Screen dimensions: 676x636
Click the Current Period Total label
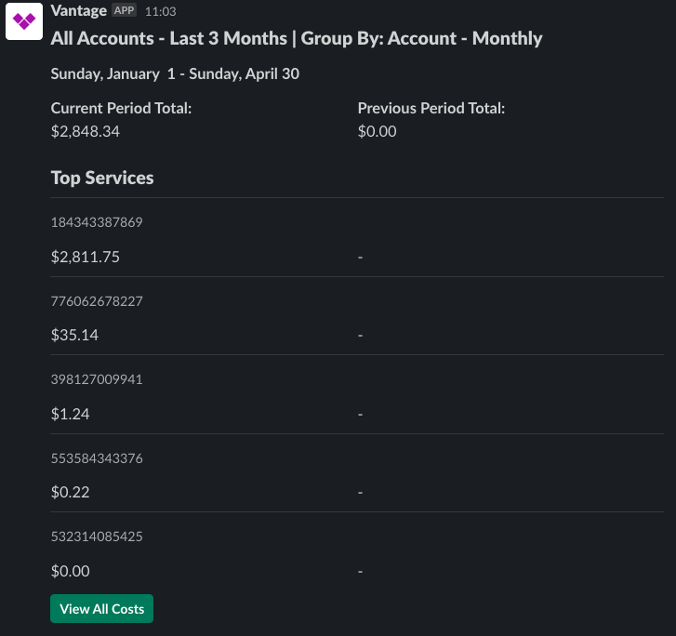pos(121,108)
